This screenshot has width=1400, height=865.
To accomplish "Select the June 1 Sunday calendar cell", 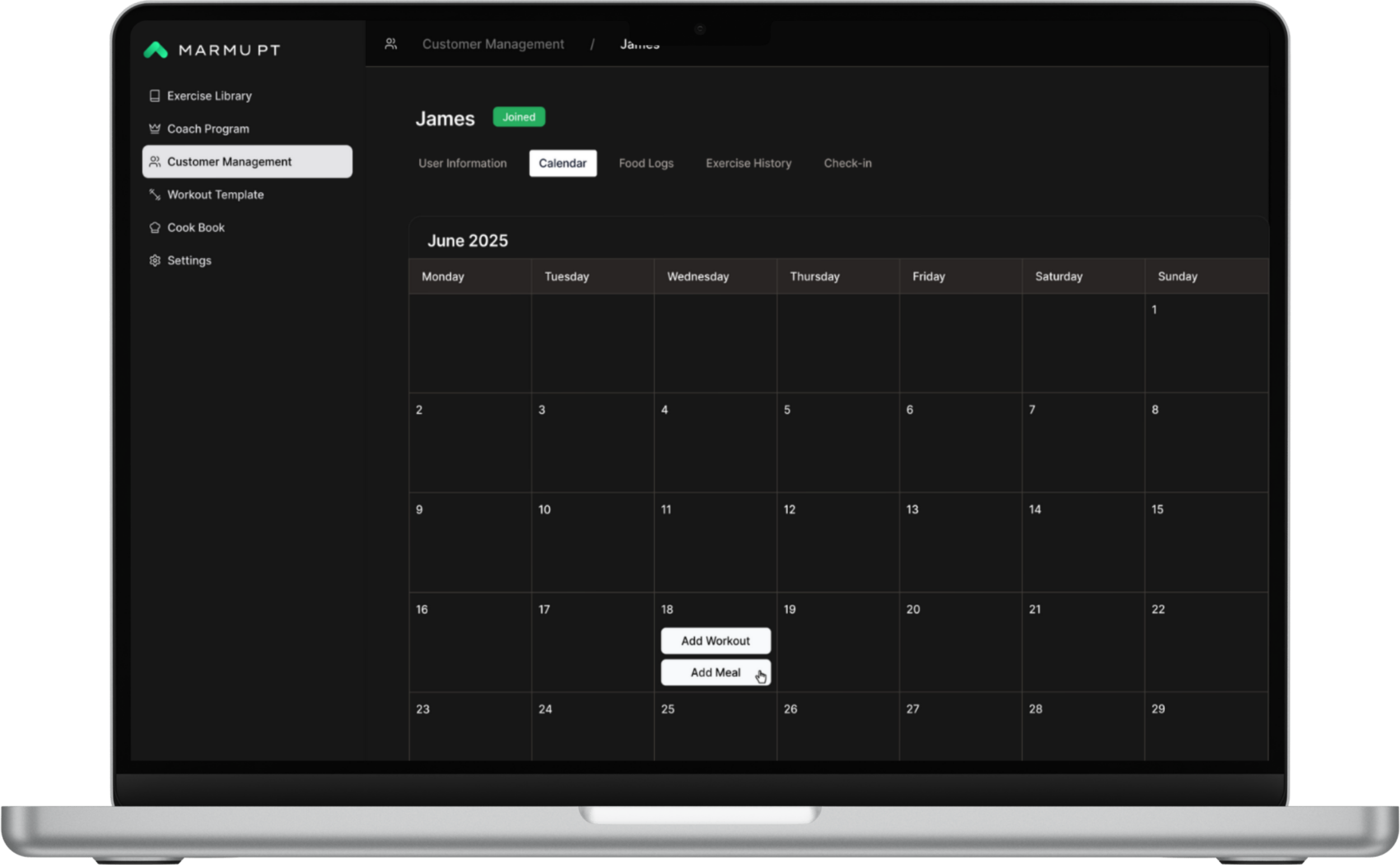I will tap(1206, 343).
